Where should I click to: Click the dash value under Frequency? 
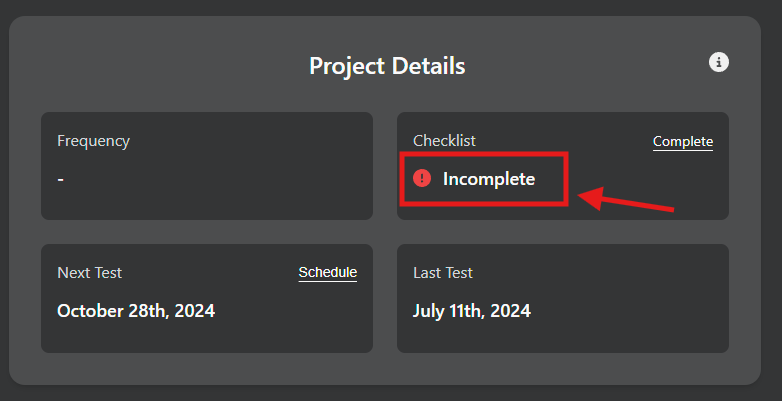[x=61, y=179]
